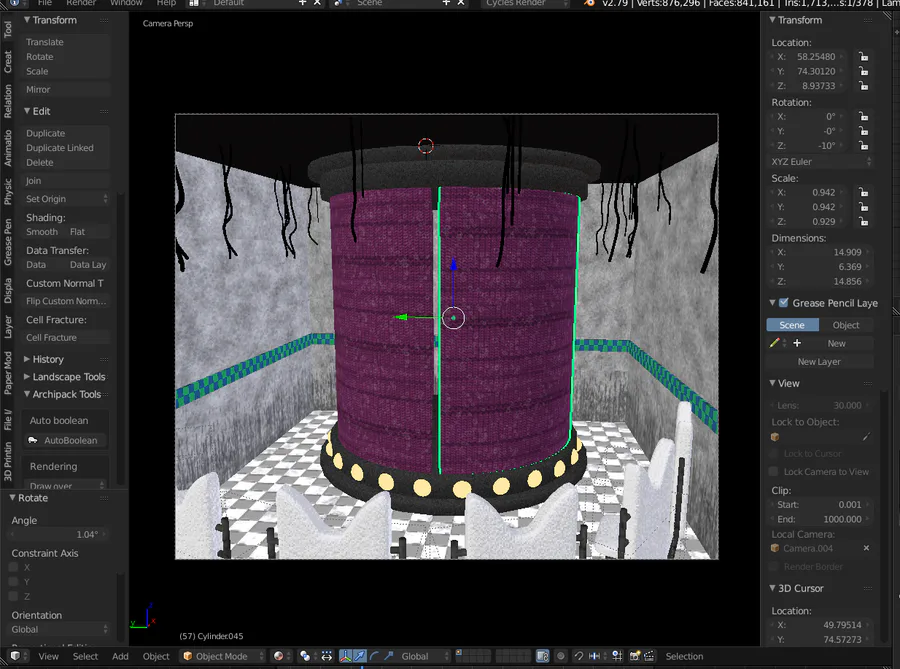The width and height of the screenshot is (900, 669).
Task: Open the Select menu
Action: [x=85, y=656]
